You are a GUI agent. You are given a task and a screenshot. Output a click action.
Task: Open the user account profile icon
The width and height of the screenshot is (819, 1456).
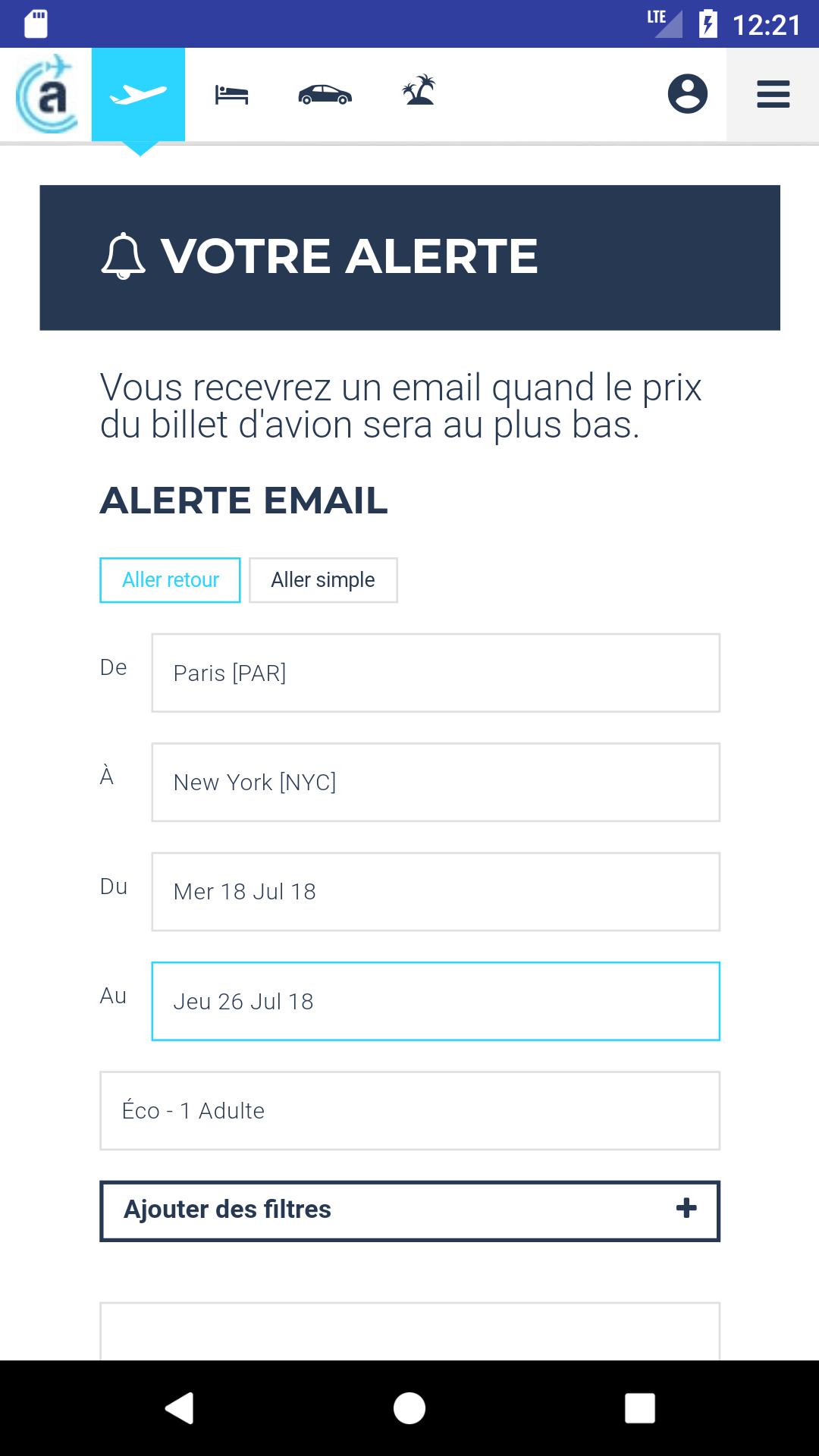(688, 94)
